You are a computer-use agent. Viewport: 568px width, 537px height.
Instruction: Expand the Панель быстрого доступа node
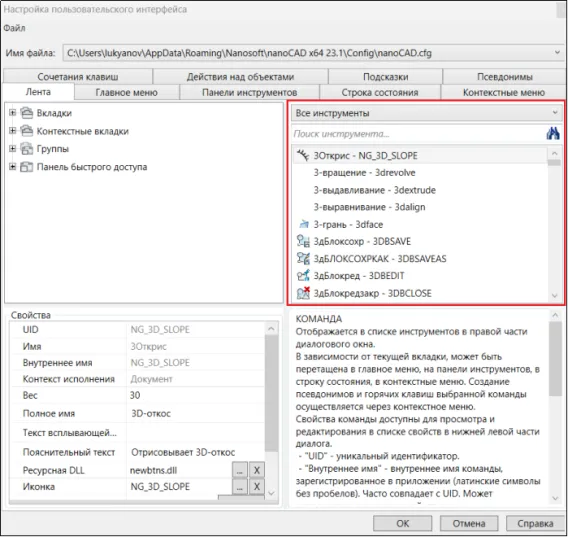[13, 167]
